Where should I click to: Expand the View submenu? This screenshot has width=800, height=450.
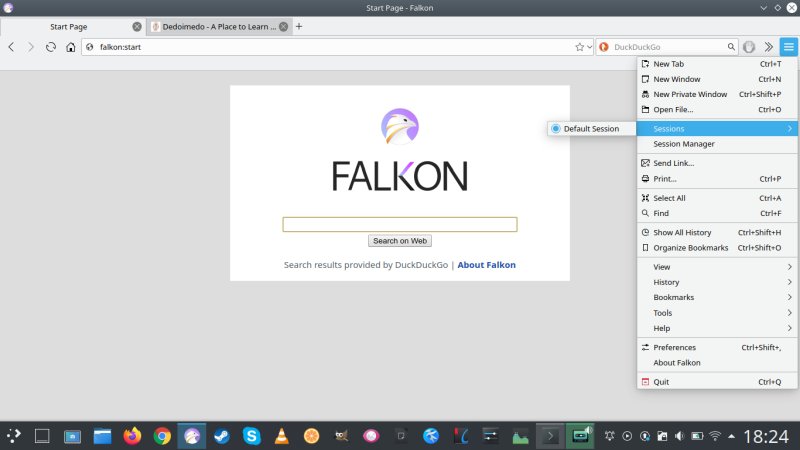(717, 267)
